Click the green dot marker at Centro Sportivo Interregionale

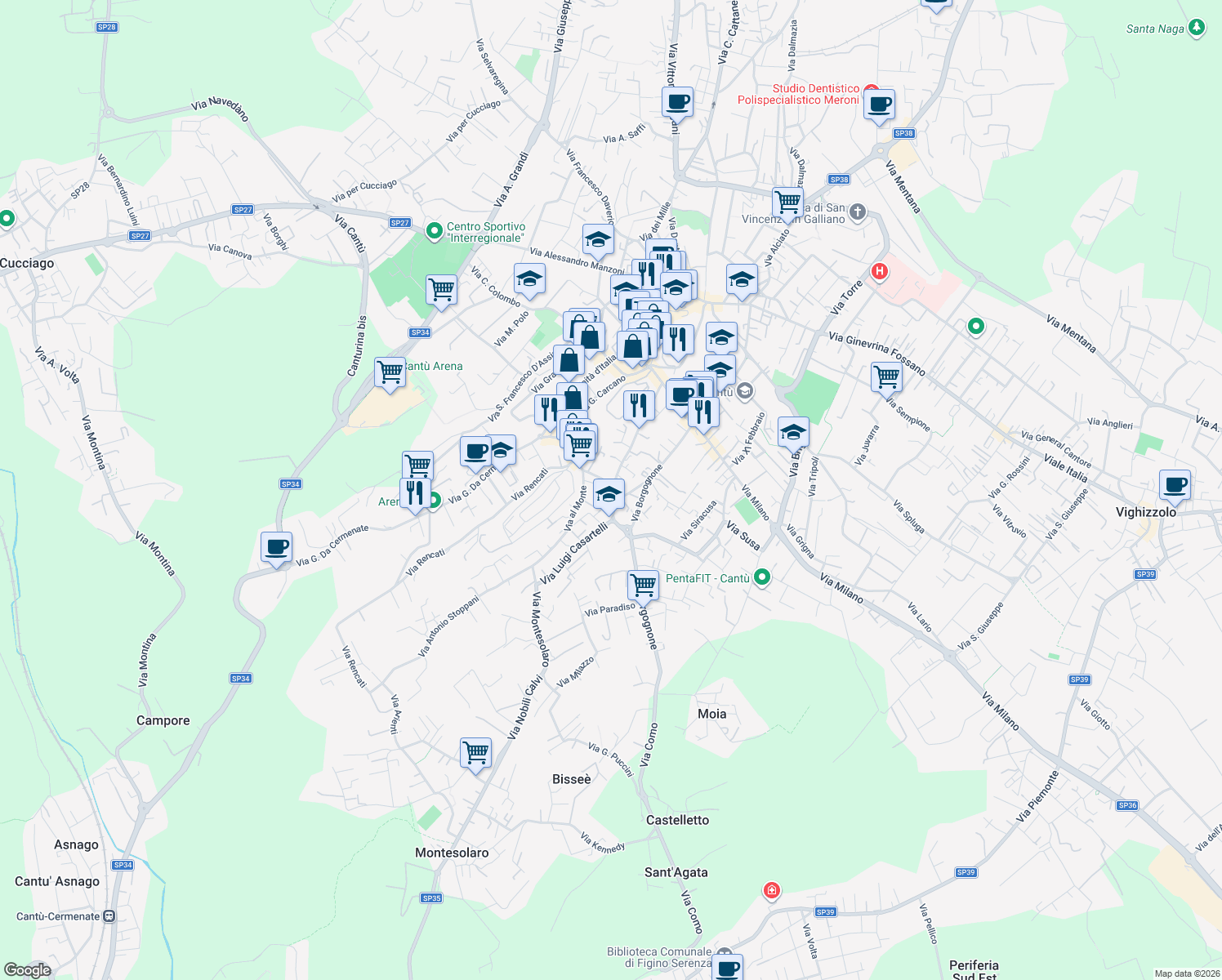pos(434,232)
